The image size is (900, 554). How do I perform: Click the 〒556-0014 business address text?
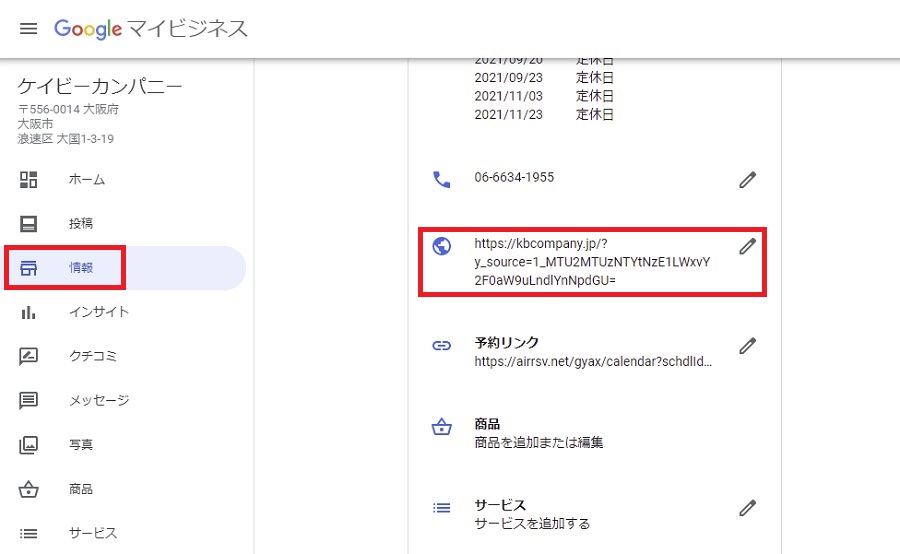[68, 124]
